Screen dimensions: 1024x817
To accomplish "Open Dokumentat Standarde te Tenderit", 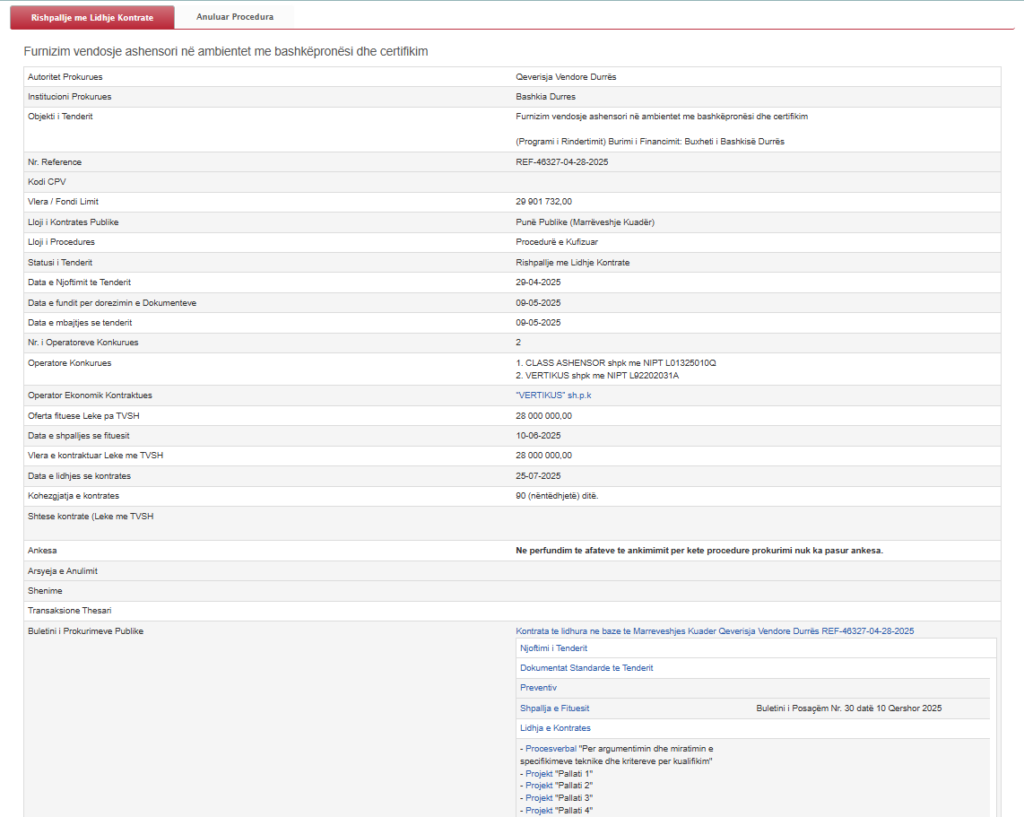I will [586, 668].
